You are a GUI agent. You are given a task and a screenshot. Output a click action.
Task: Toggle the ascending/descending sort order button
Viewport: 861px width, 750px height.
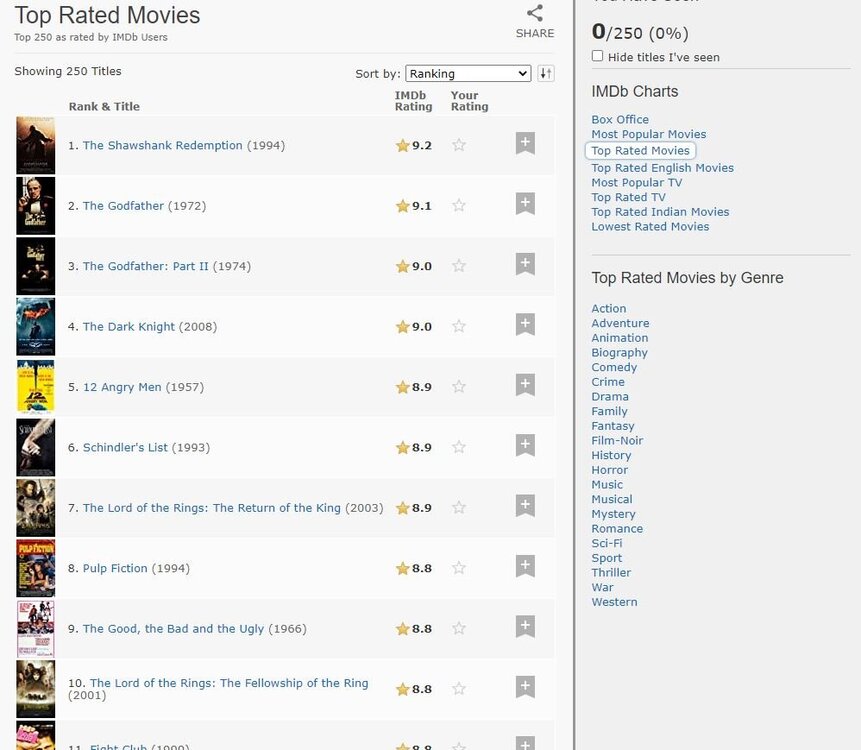click(545, 73)
